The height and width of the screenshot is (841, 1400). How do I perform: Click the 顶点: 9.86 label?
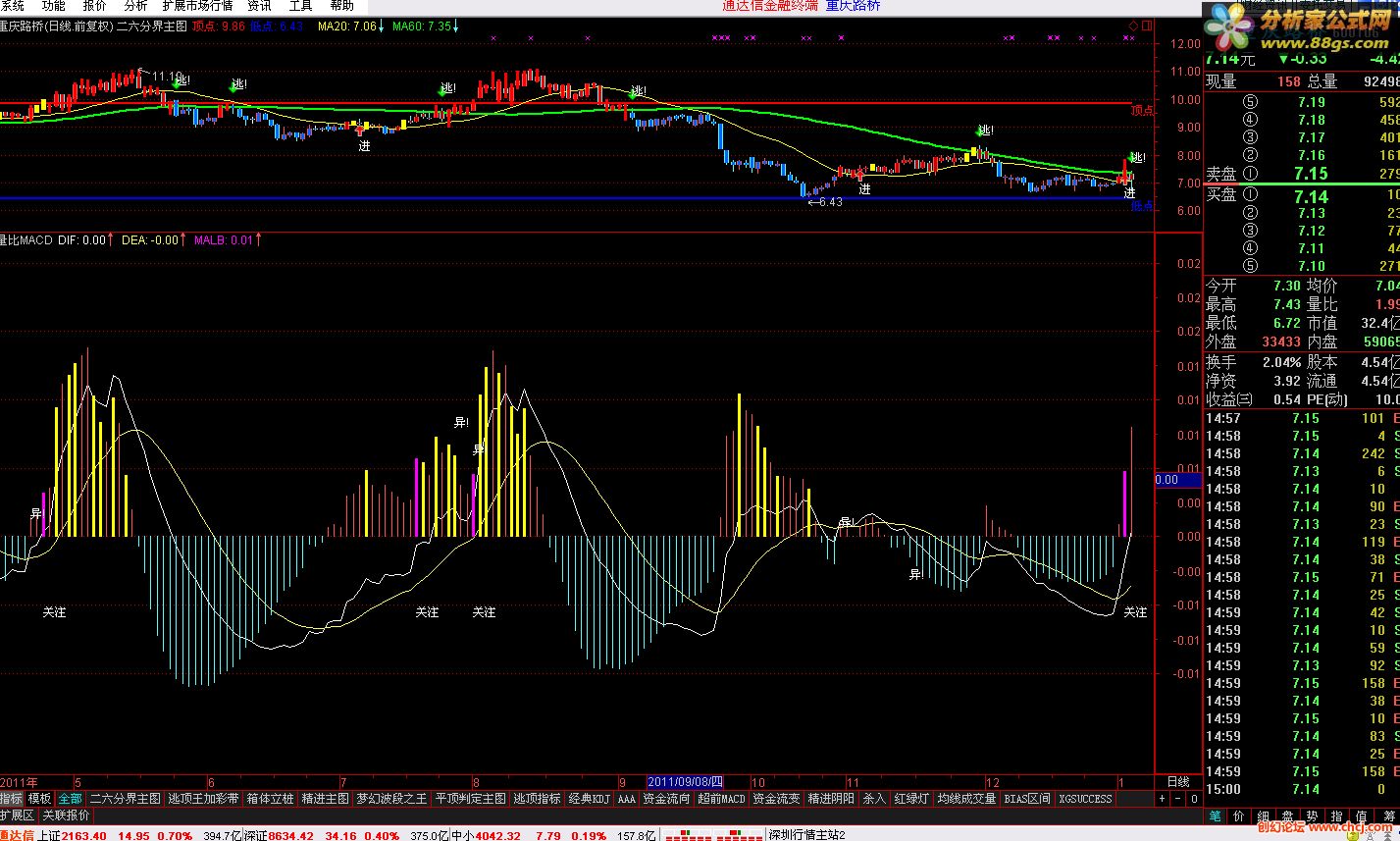(219, 26)
